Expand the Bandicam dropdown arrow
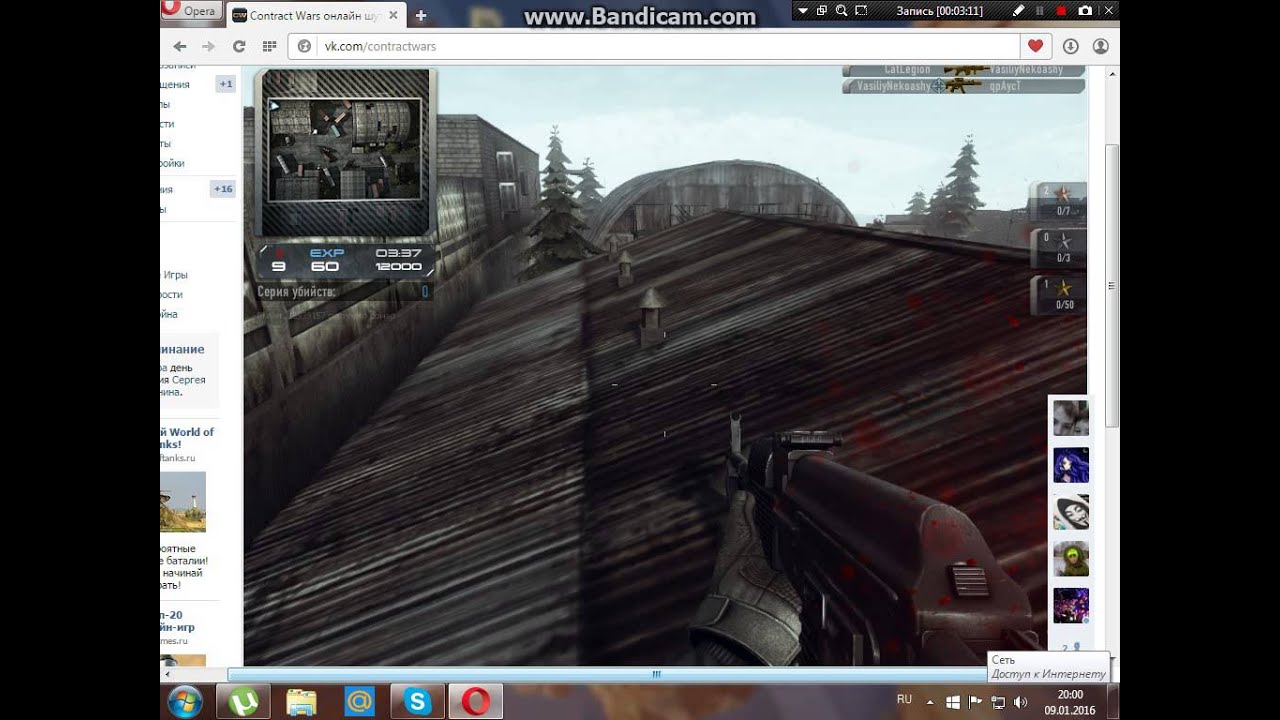 pyautogui.click(x=802, y=11)
